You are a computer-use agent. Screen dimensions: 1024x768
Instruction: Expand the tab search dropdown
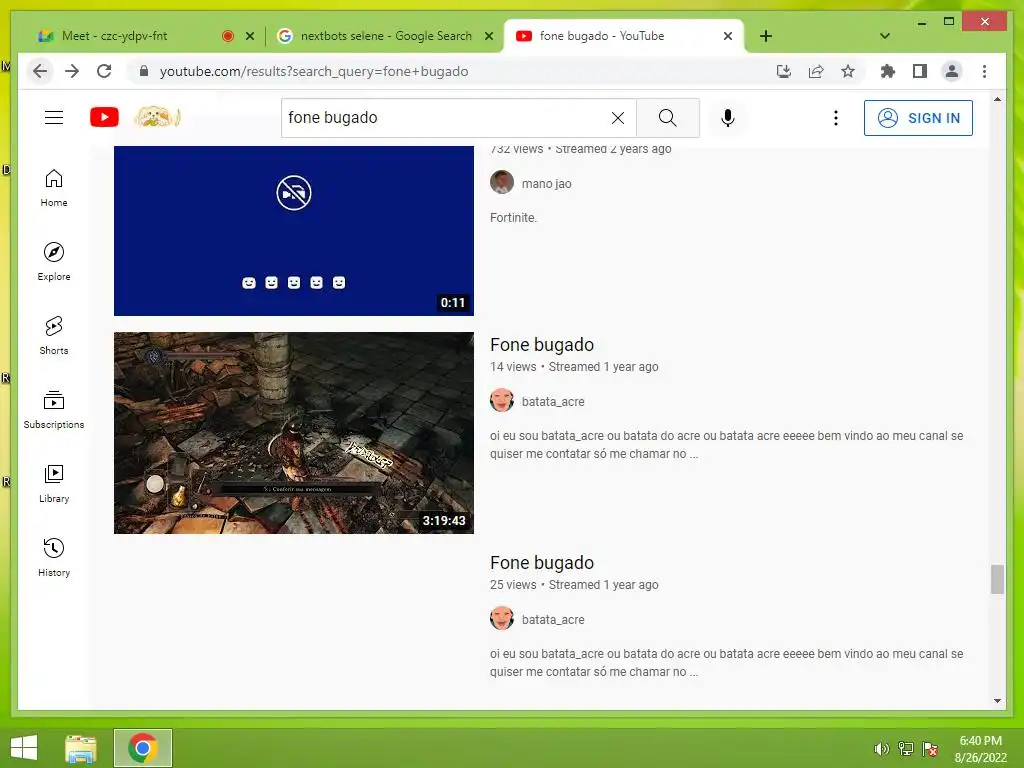(885, 36)
